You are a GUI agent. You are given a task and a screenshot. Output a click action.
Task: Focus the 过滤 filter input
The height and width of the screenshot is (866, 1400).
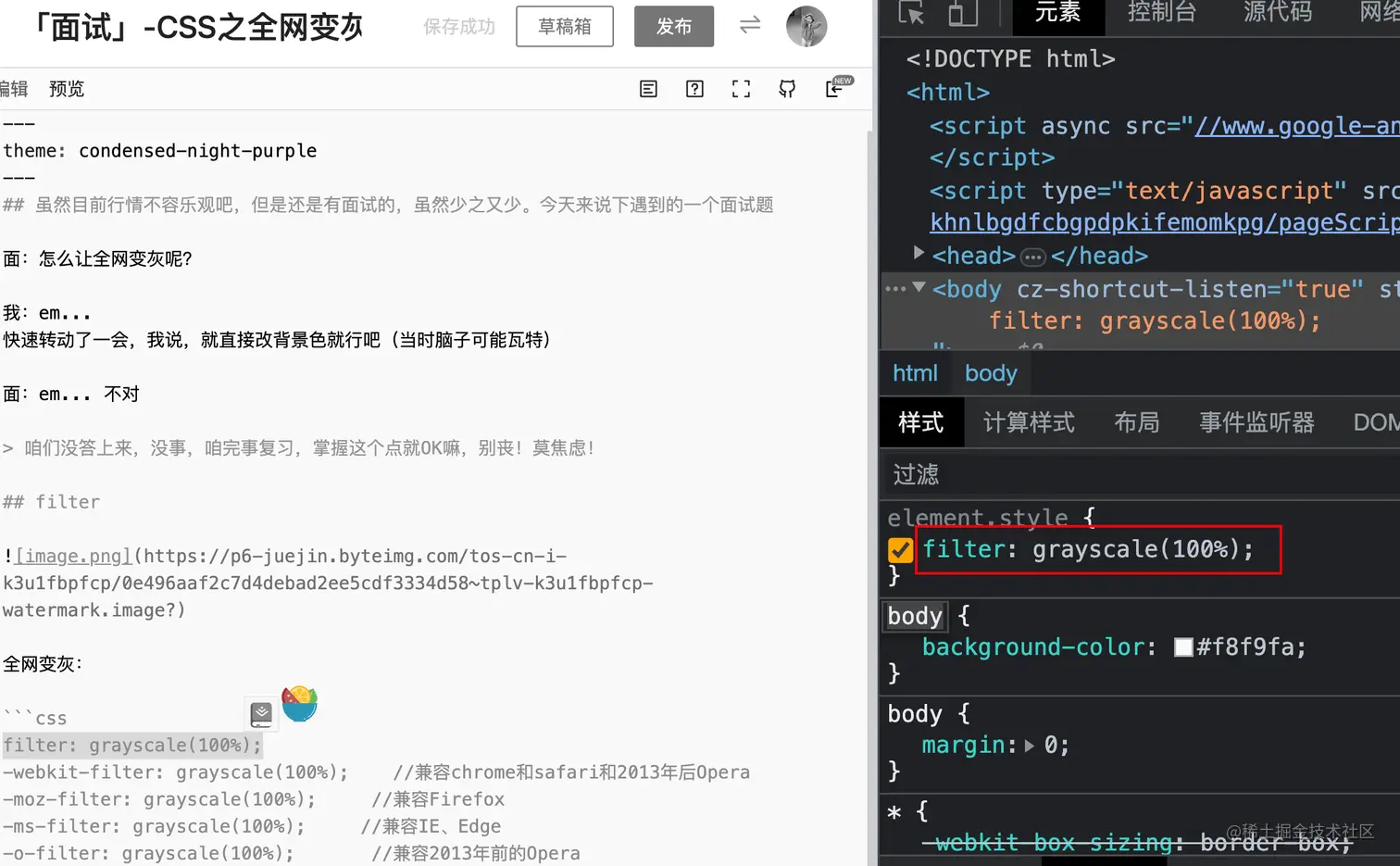[x=1141, y=475]
